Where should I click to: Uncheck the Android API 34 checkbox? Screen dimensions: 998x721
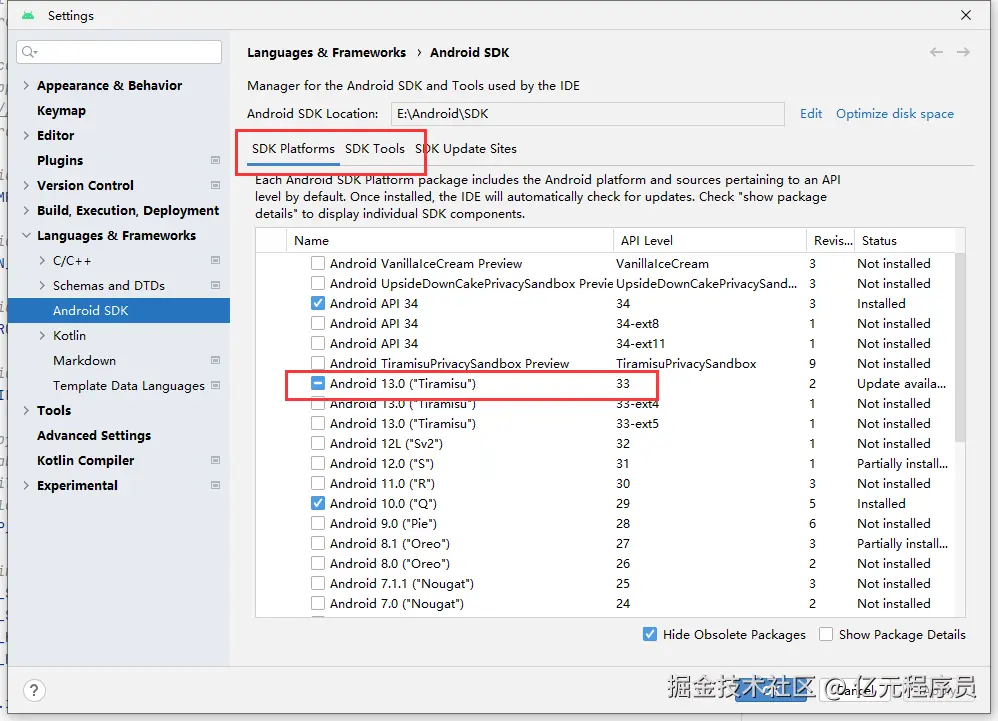tap(318, 303)
